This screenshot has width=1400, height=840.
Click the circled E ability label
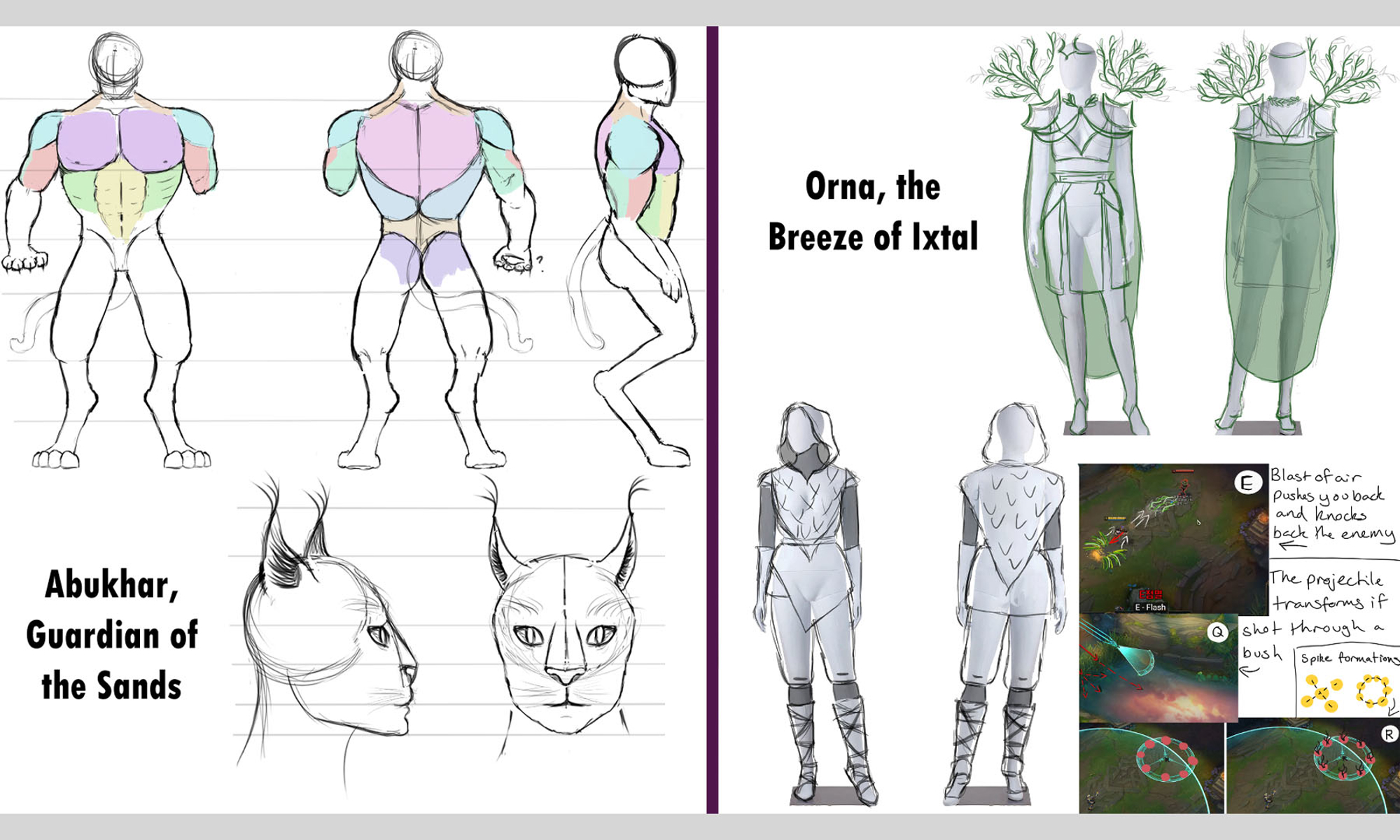(1247, 483)
